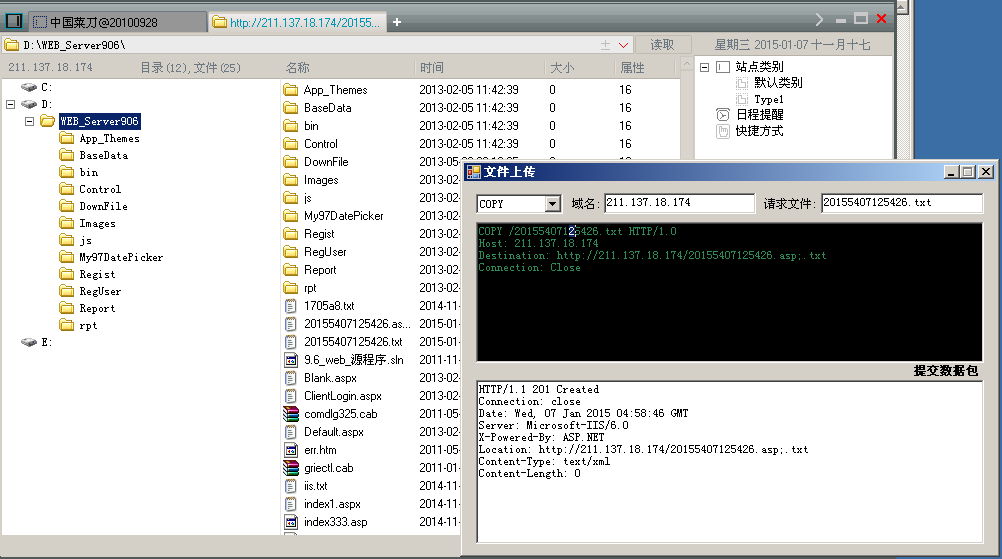Screen dimensions: 1002x559
Task: Collapse the WEB_Server906 folder node
Action: tap(29, 121)
